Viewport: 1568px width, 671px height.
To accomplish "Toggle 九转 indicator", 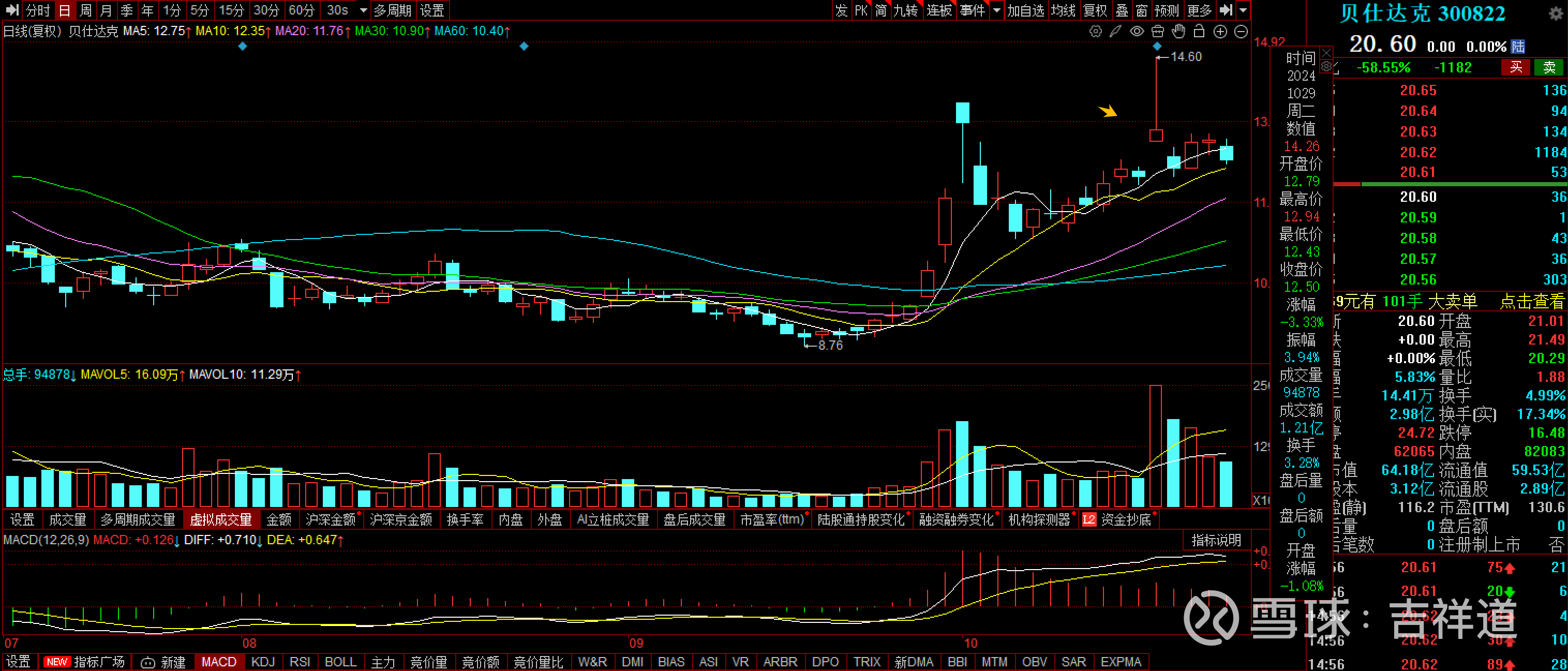I will coord(905,10).
